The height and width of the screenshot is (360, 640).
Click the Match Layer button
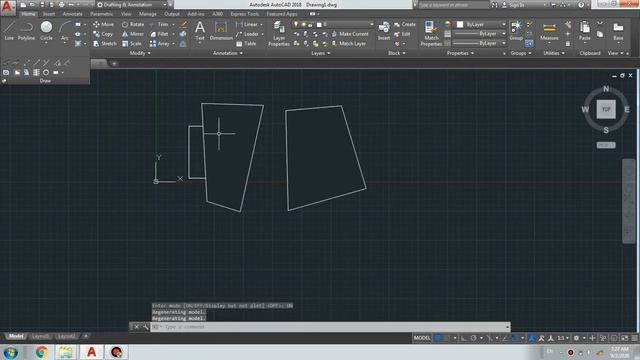point(349,43)
